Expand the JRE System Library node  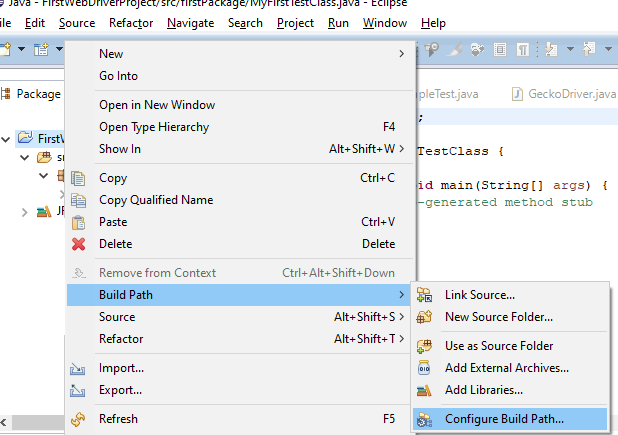pos(25,212)
